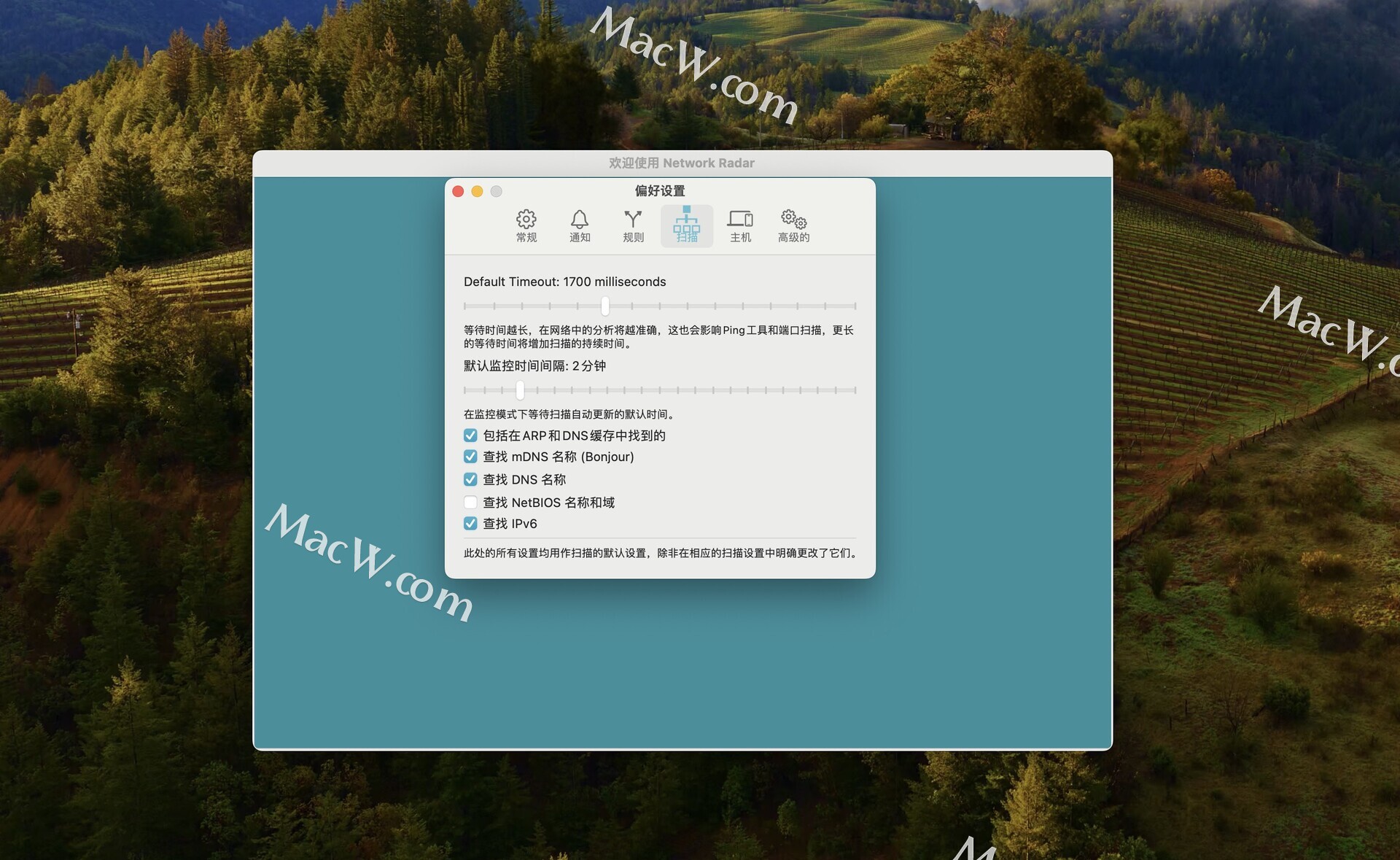
Task: Uncheck 查找 mDNS 名称 (Bonjour)
Action: pyautogui.click(x=470, y=457)
